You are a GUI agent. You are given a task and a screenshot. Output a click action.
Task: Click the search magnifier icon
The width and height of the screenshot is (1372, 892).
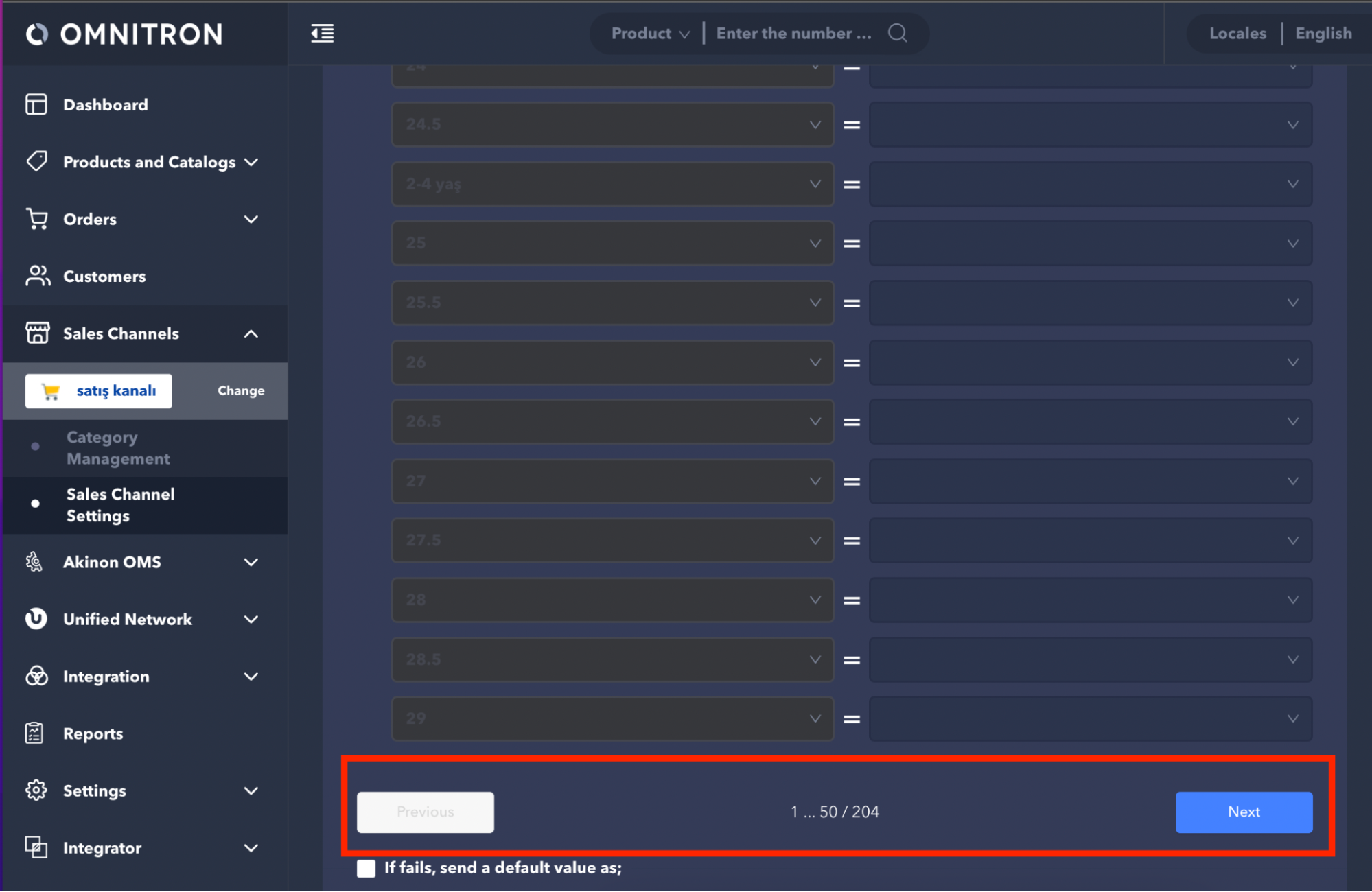click(897, 33)
